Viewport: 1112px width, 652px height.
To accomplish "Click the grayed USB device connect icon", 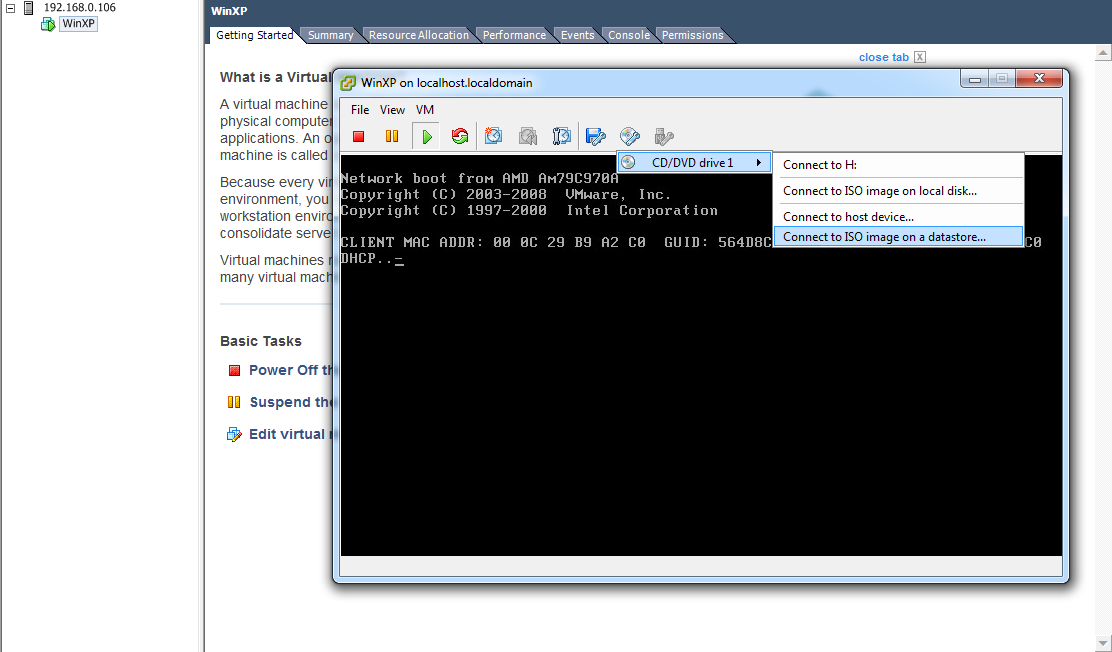I will [x=664, y=136].
